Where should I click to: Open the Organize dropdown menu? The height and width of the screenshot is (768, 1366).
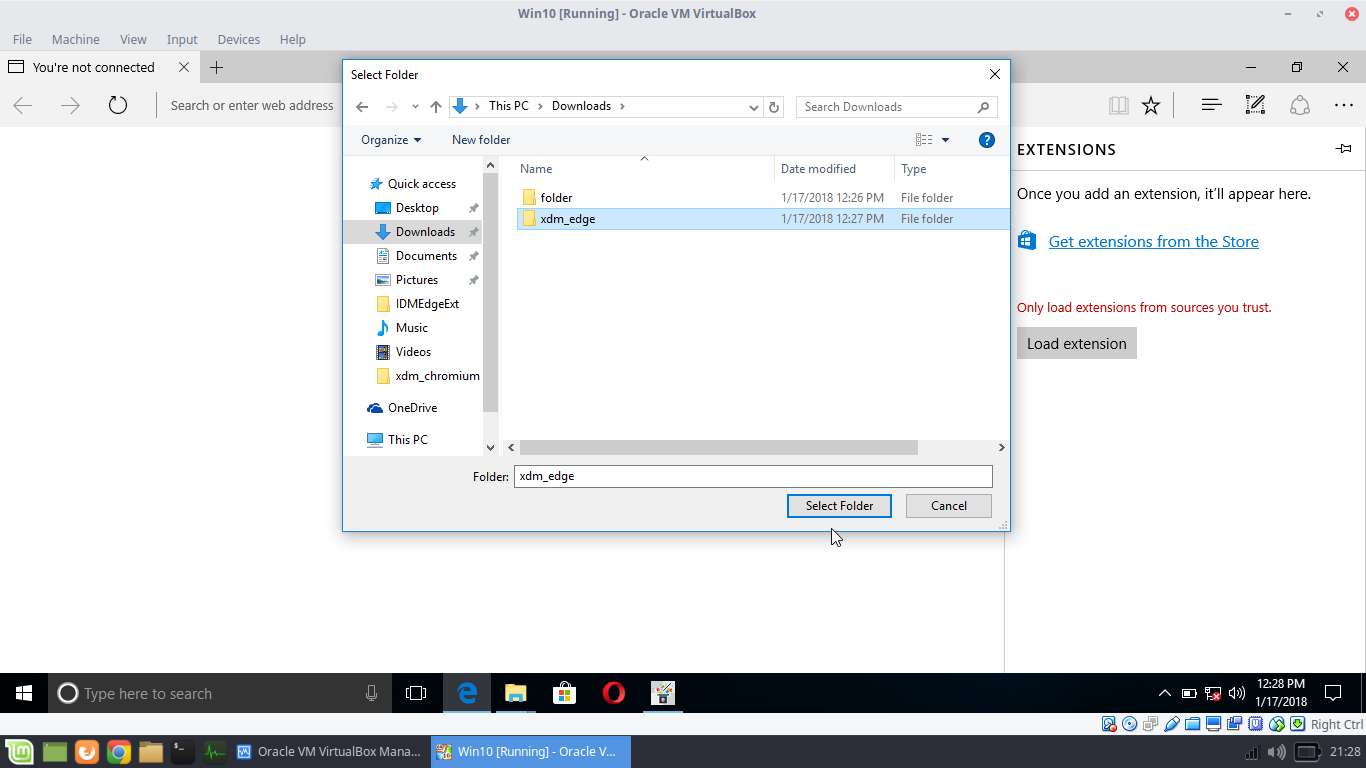pos(391,140)
